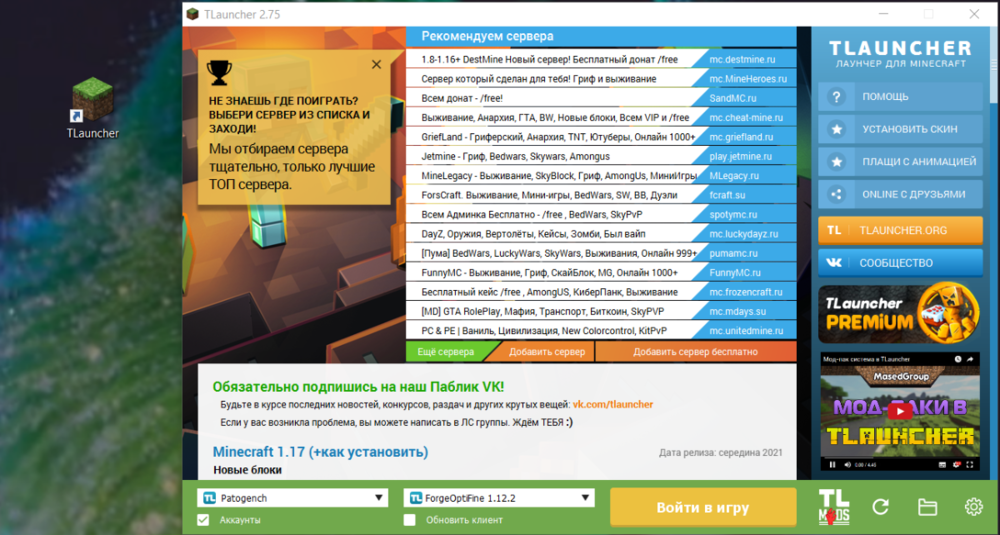
Task: Click the Добавить сервер tab
Action: coord(547,352)
